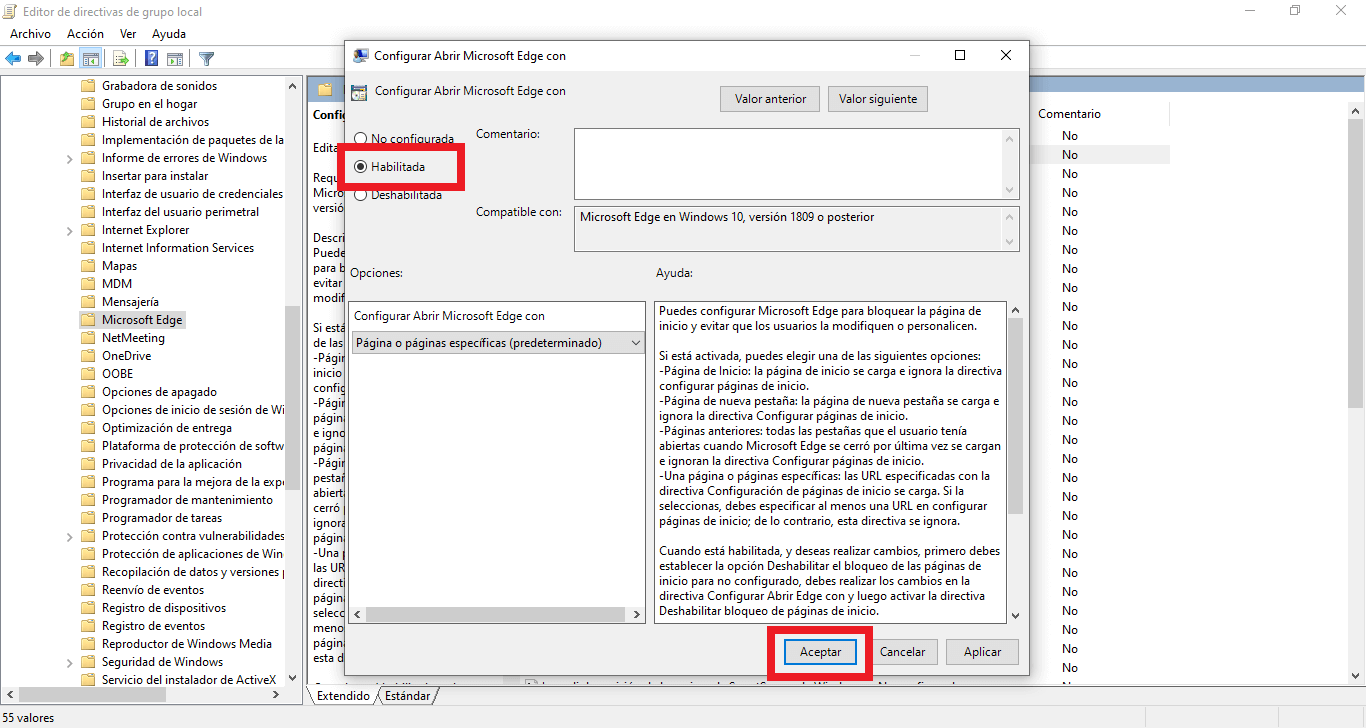Expand the Seguridad de Windows node
Viewport: 1366px width, 728px height.
pos(69,662)
